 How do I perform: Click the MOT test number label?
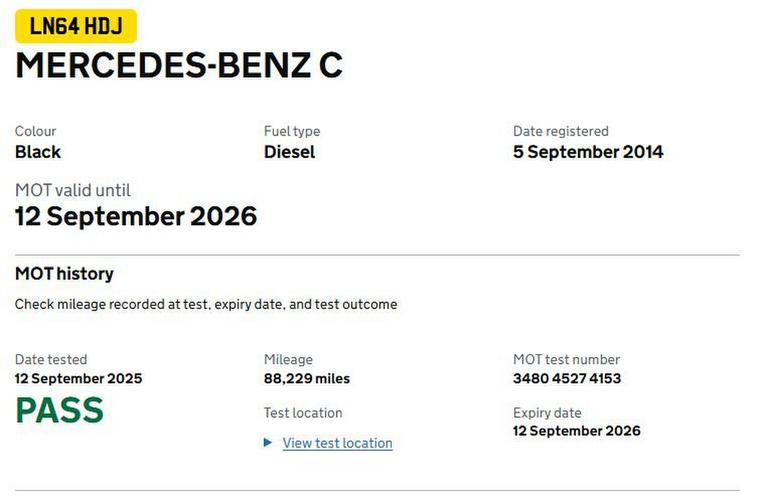(x=566, y=359)
